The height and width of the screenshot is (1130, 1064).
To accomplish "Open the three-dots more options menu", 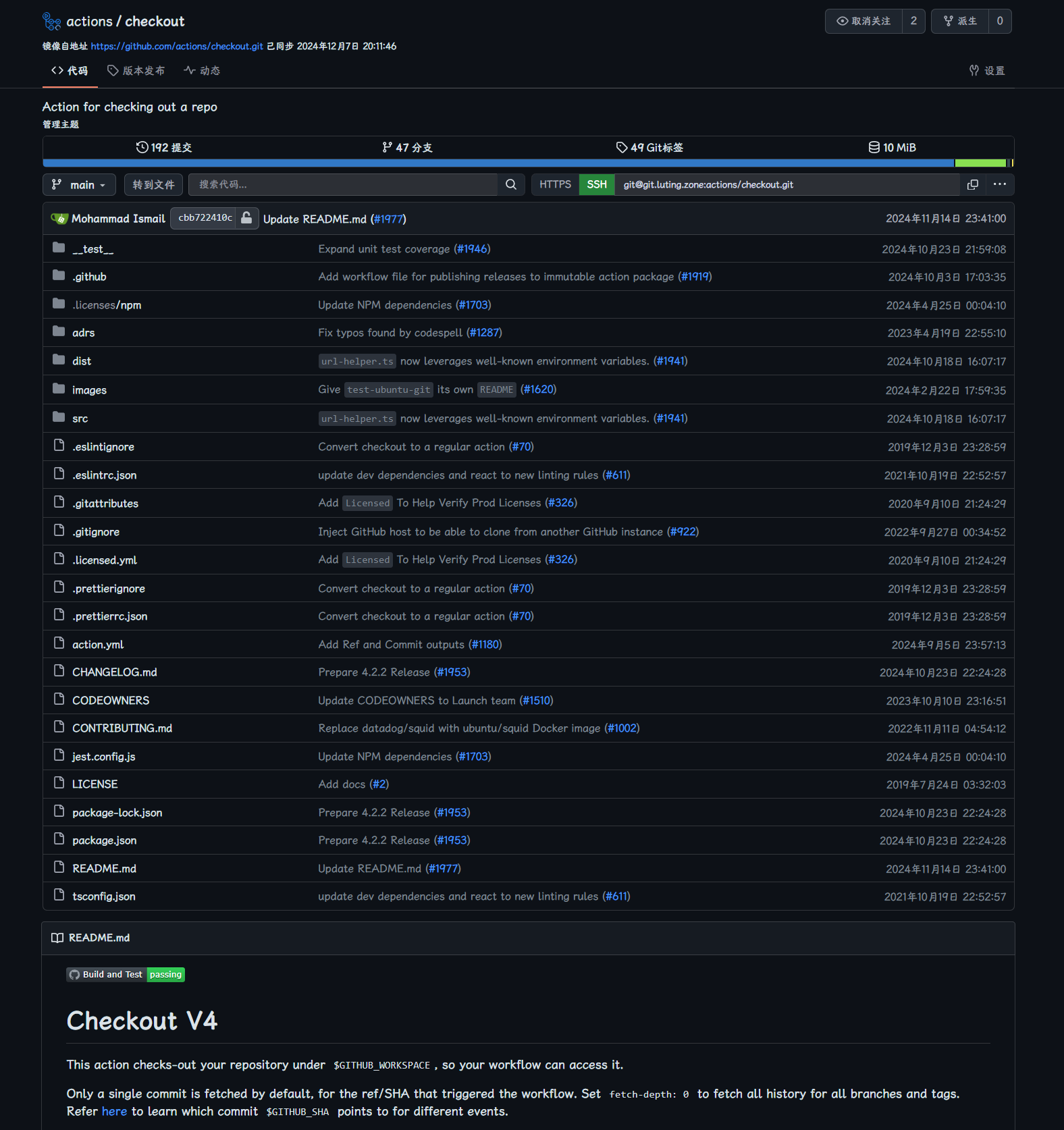I will pyautogui.click(x=999, y=185).
